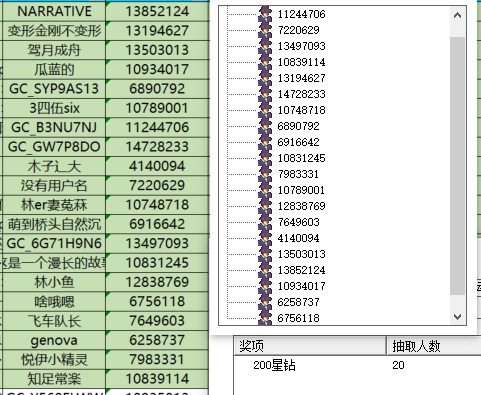Select winner ID 13497093 in list
The width and height of the screenshot is (481, 395).
pos(301,46)
